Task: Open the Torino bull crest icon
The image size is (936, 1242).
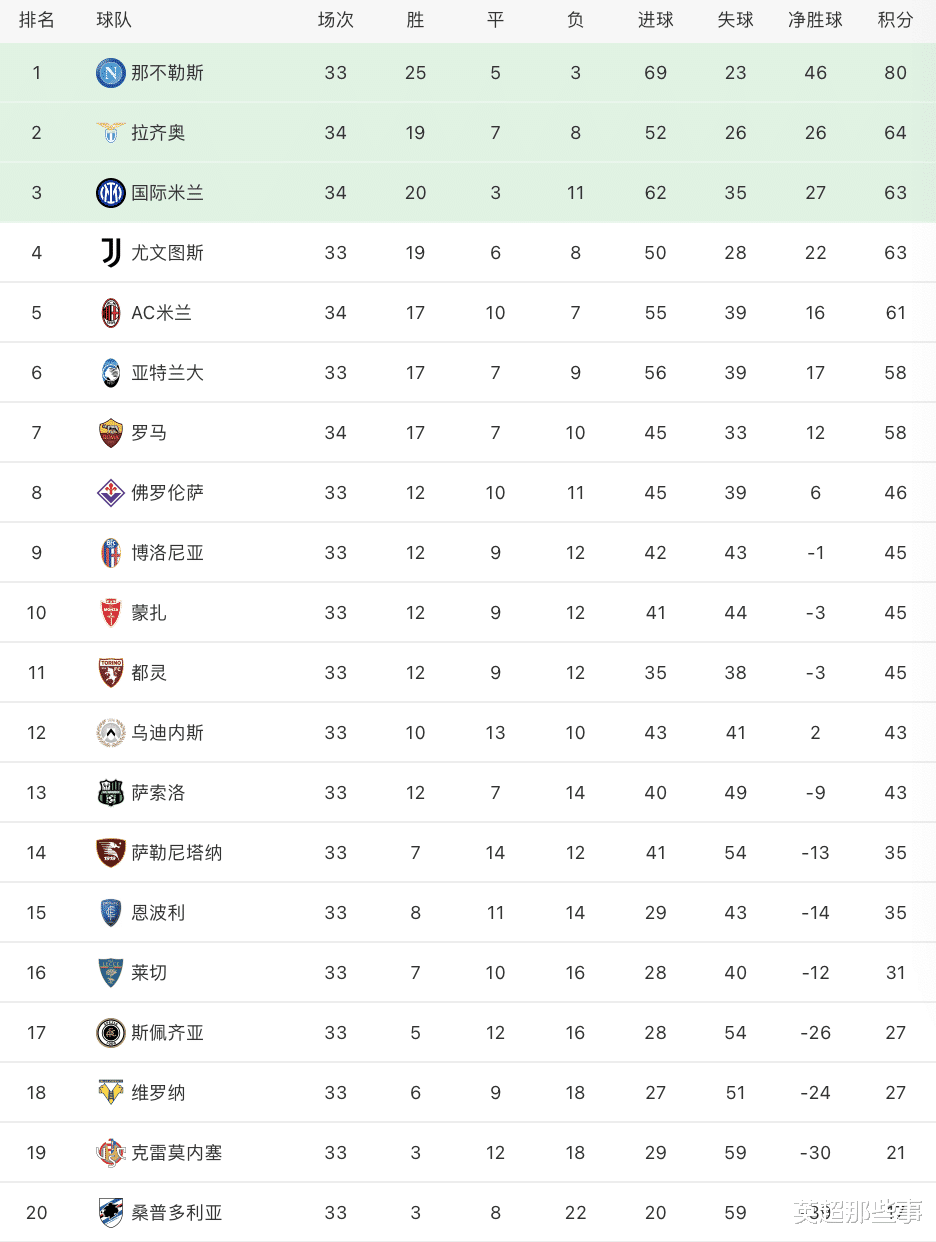Action: pos(111,673)
